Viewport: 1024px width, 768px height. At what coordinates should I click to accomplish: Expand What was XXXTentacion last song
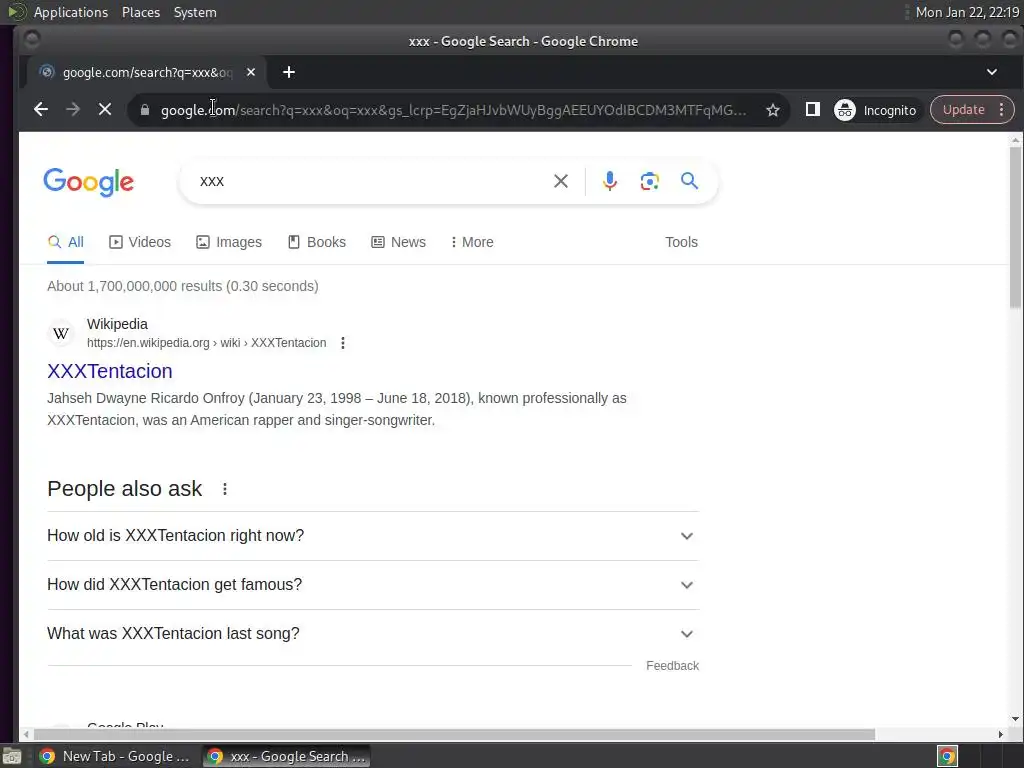click(x=373, y=633)
